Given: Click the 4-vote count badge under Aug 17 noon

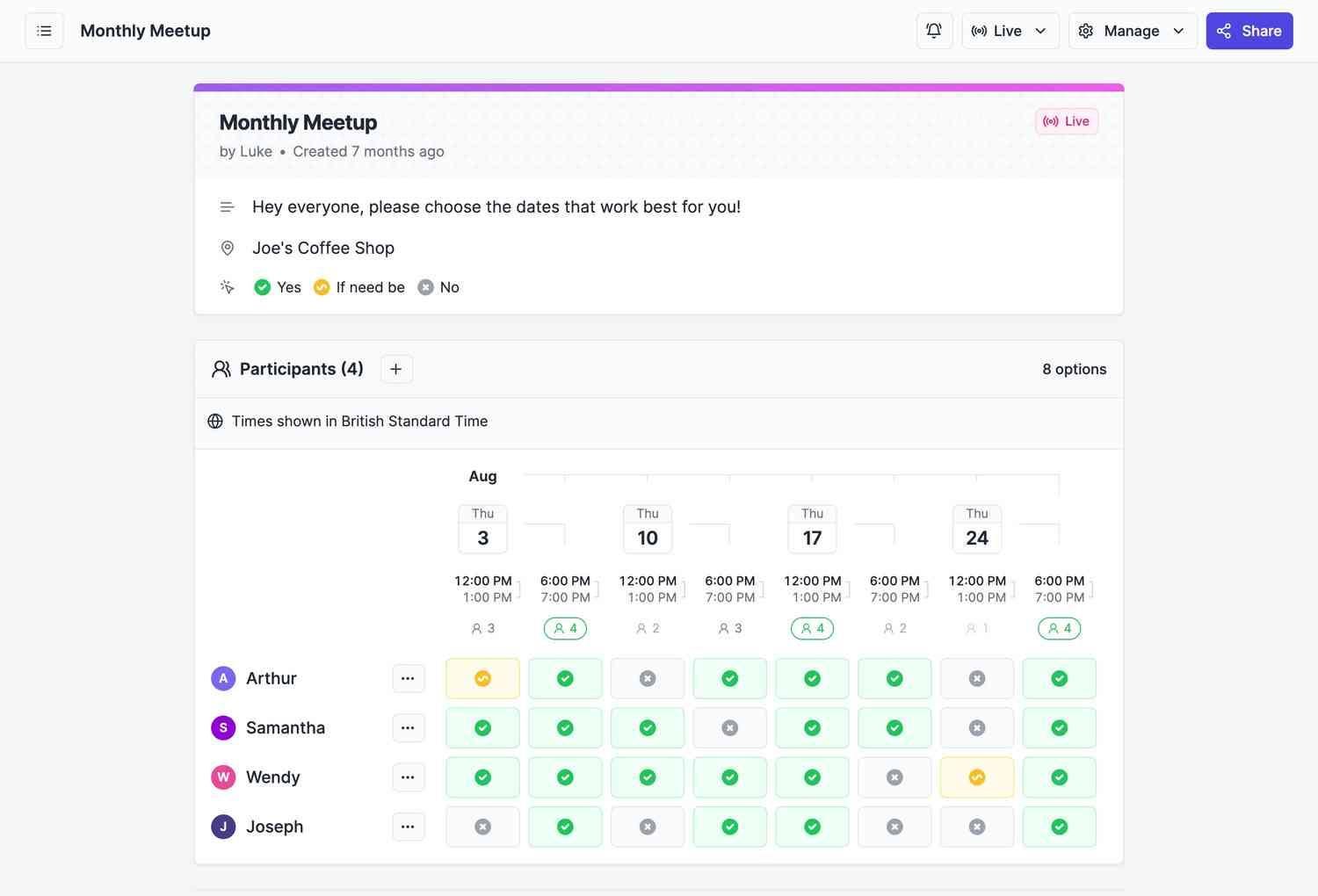Looking at the screenshot, I should tap(812, 628).
